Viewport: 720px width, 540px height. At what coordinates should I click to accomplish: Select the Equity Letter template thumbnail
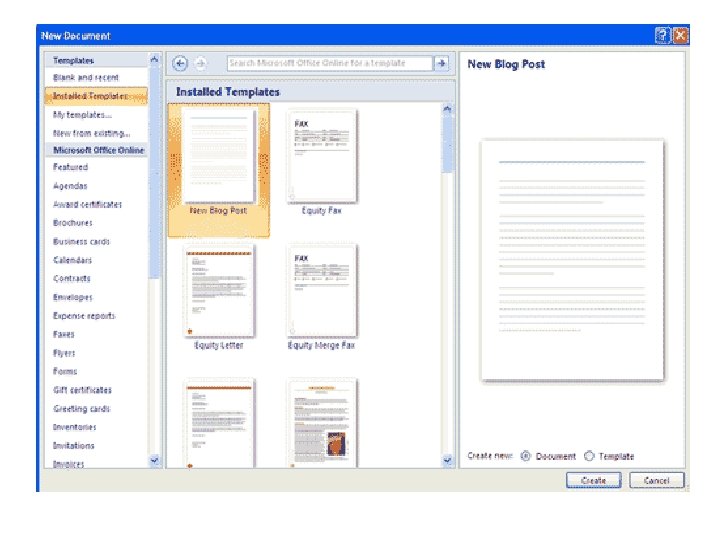[x=219, y=290]
